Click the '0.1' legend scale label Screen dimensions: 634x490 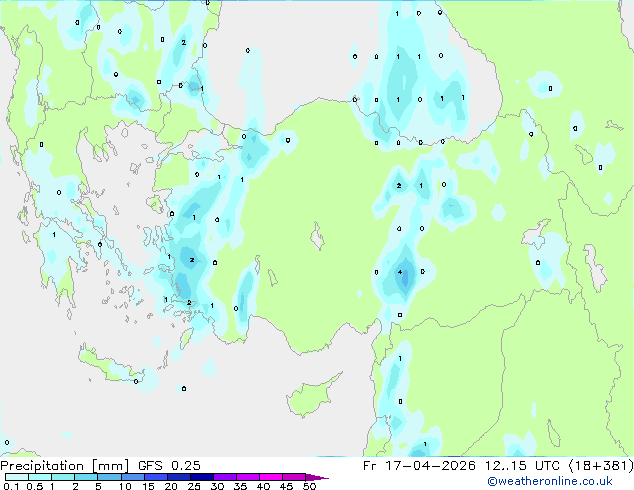coord(11,486)
